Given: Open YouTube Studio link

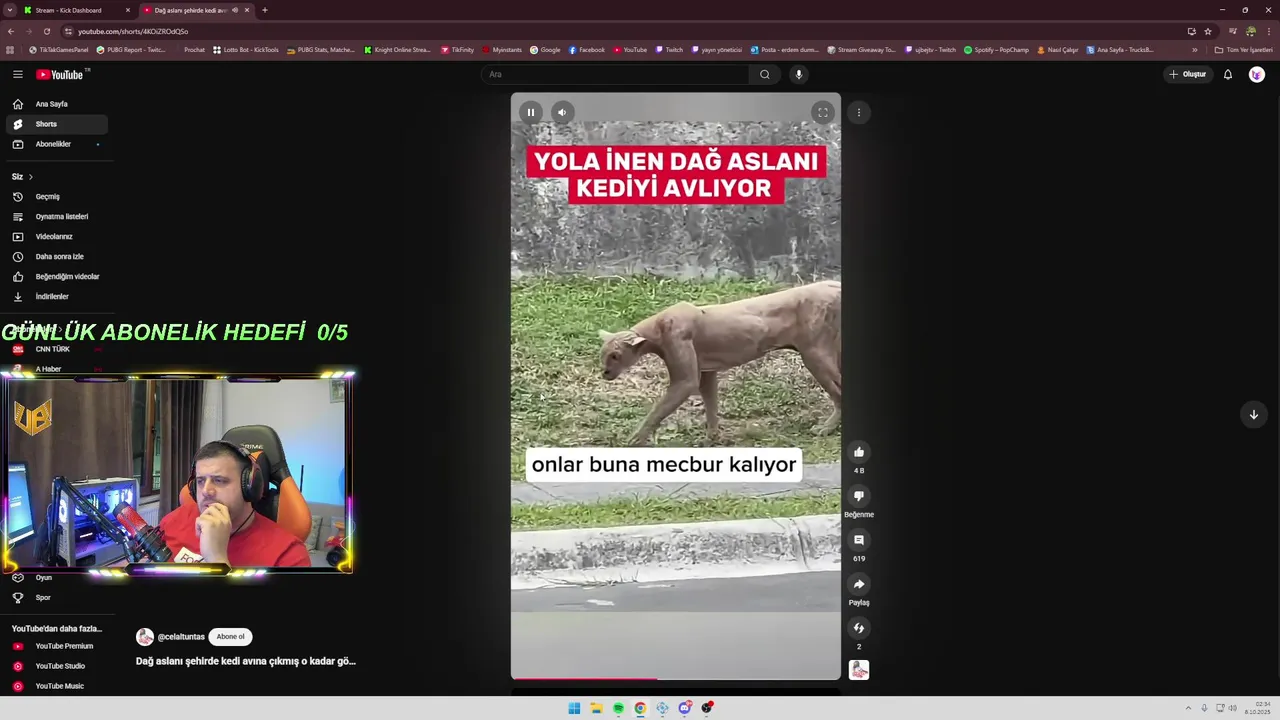Looking at the screenshot, I should pyautogui.click(x=56, y=666).
